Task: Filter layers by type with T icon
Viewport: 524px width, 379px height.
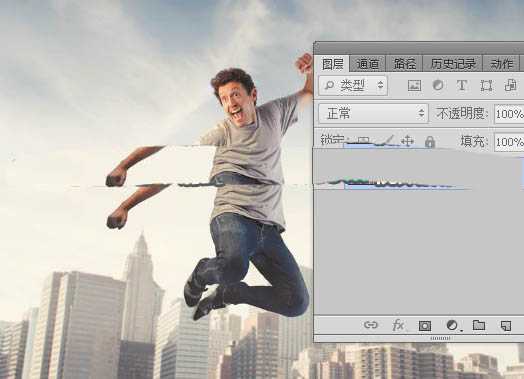Action: [462, 85]
